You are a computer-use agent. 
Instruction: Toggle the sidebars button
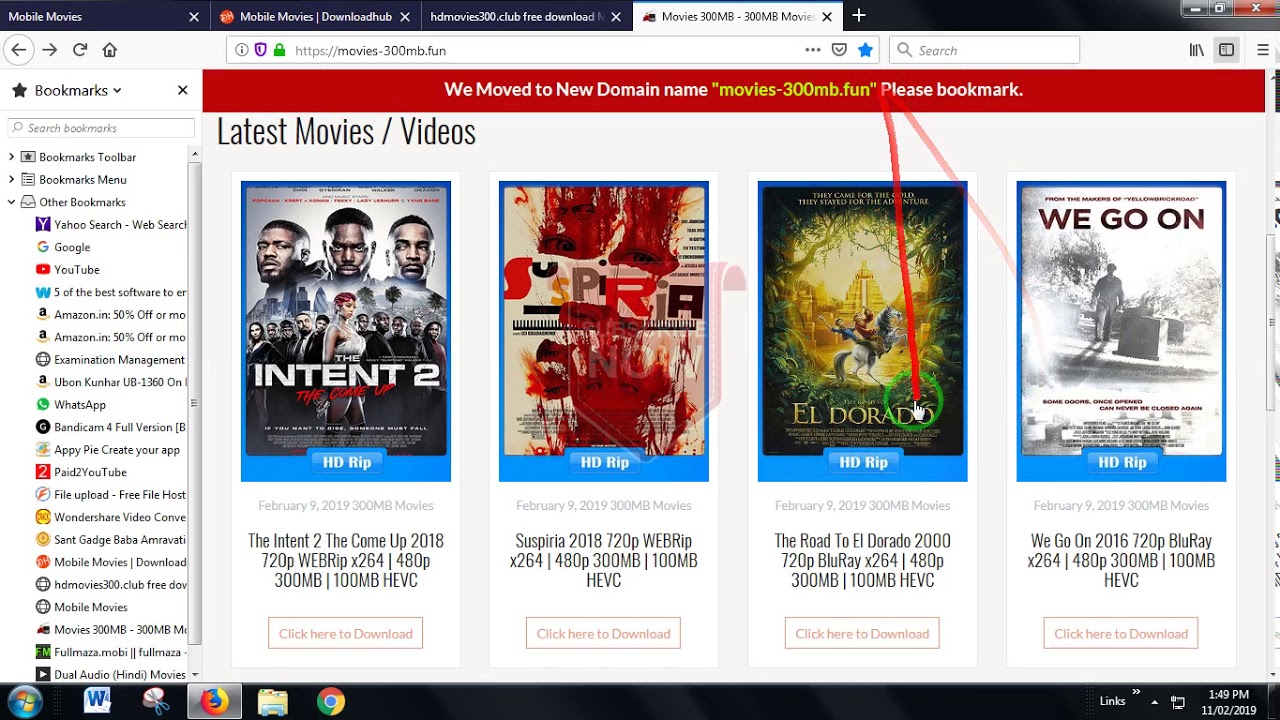[x=1227, y=50]
